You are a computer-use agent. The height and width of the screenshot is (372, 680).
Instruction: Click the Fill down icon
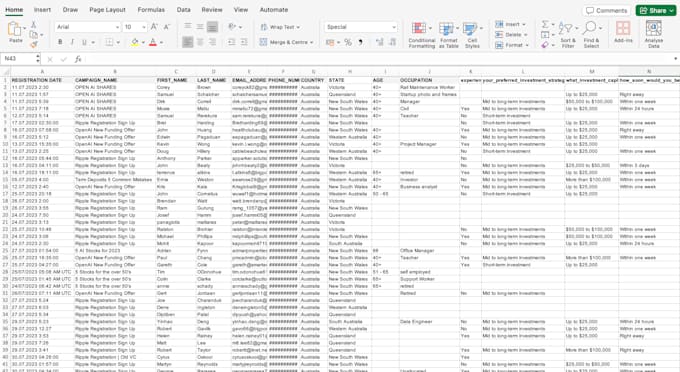coord(545,35)
